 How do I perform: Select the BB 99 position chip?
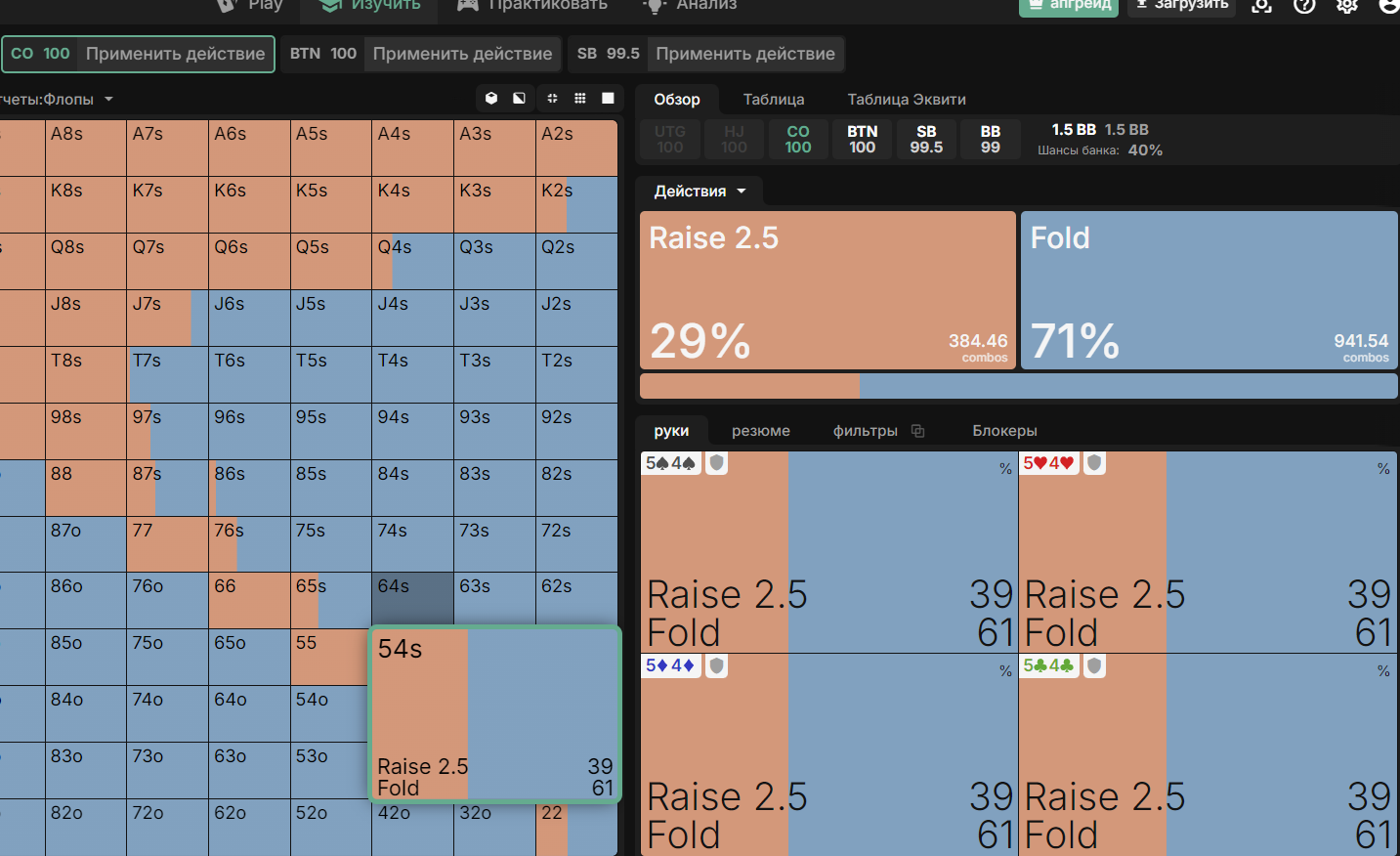click(991, 139)
